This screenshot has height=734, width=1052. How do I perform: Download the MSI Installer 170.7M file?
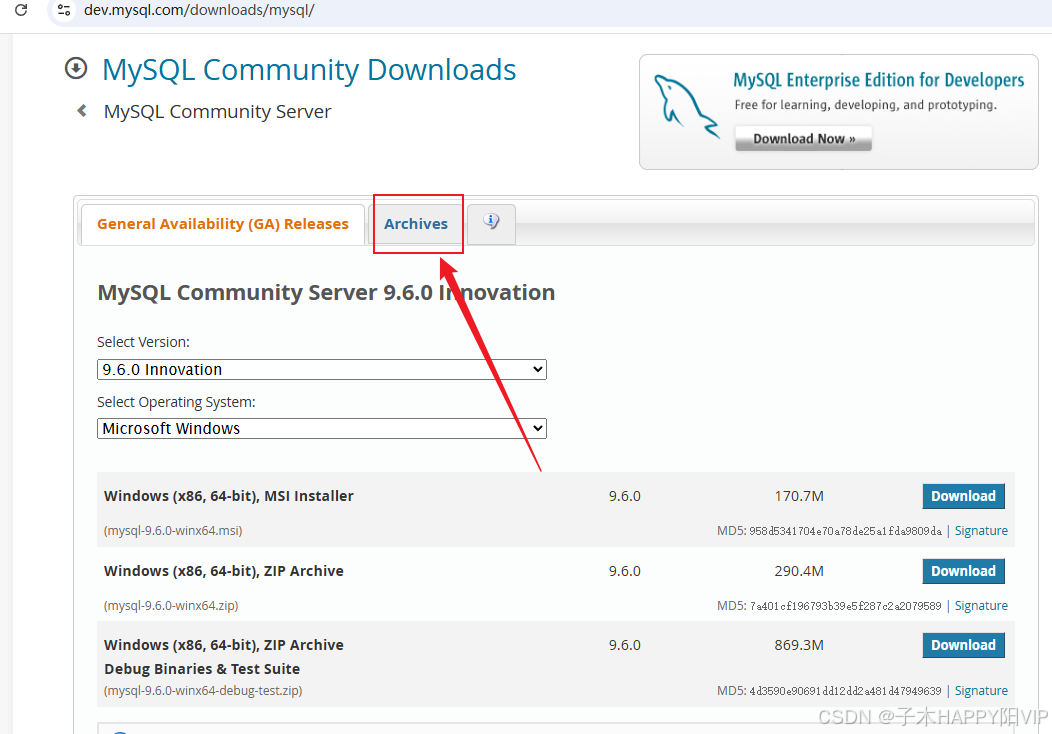point(963,496)
